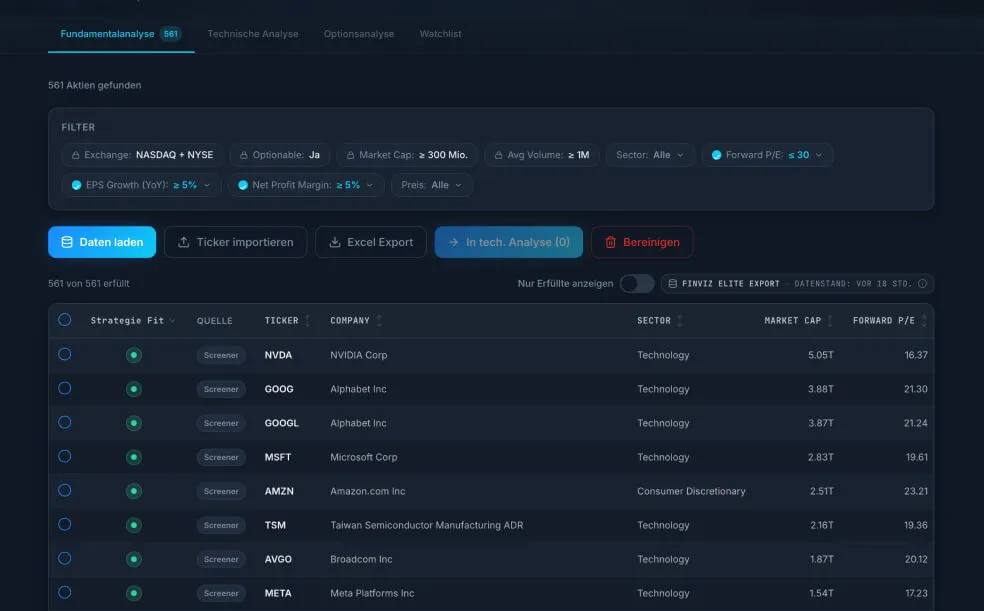Click Meta Platforms Inc company name

(x=372, y=593)
